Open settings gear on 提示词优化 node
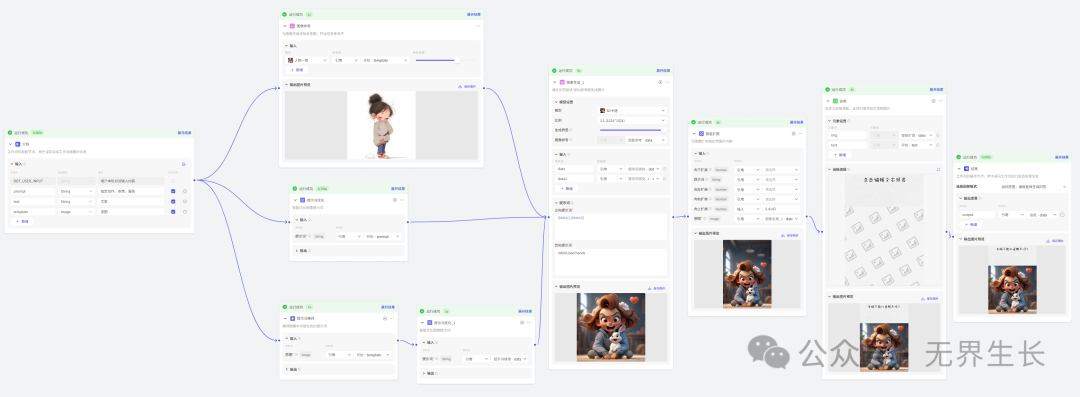This screenshot has width=1080, height=397. tap(394, 200)
